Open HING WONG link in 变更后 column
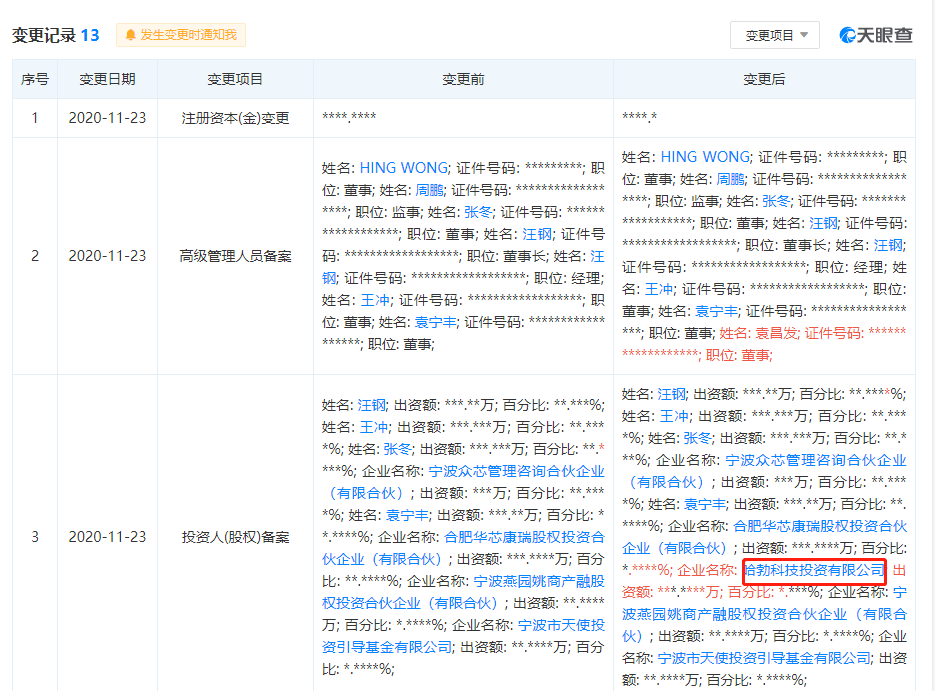Image resolution: width=935 pixels, height=691 pixels. [704, 157]
